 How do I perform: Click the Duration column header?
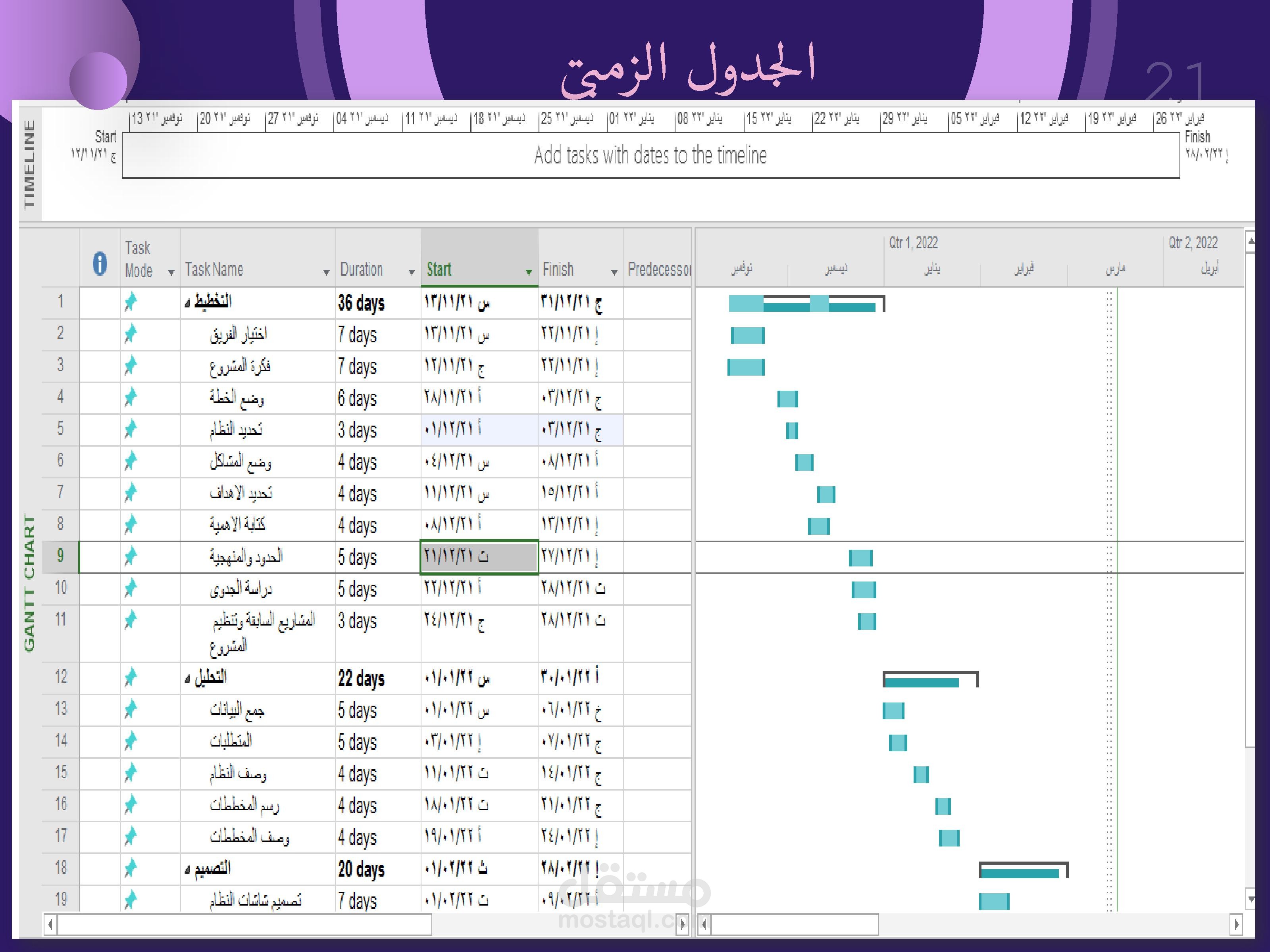pyautogui.click(x=378, y=258)
